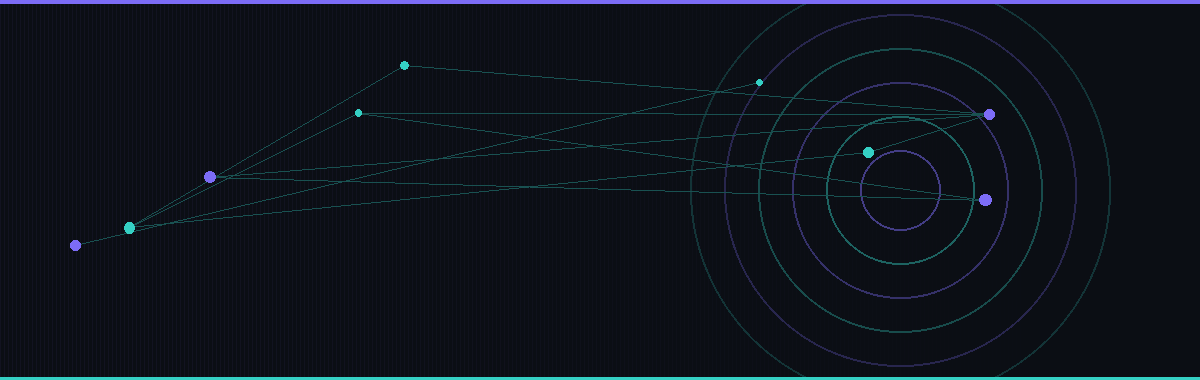Click the small teal node below the topmost teal node
This screenshot has height=380, width=1200.
pyautogui.click(x=359, y=113)
